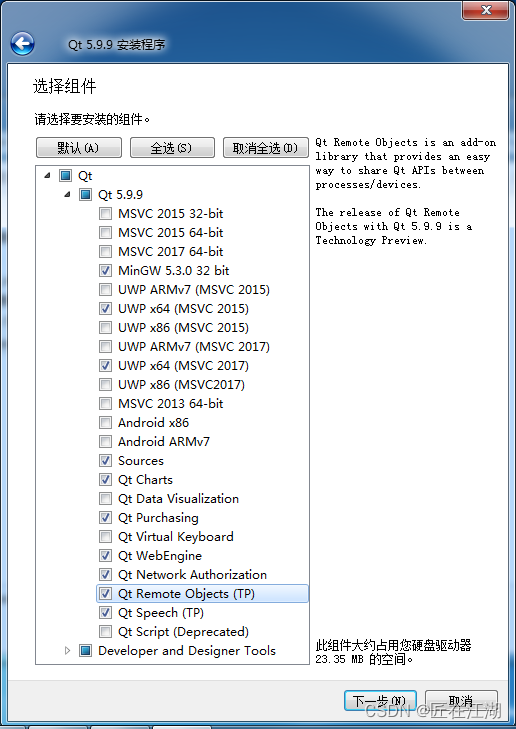
Task: Collapse the top-level Qt tree node
Action: pyautogui.click(x=47, y=175)
